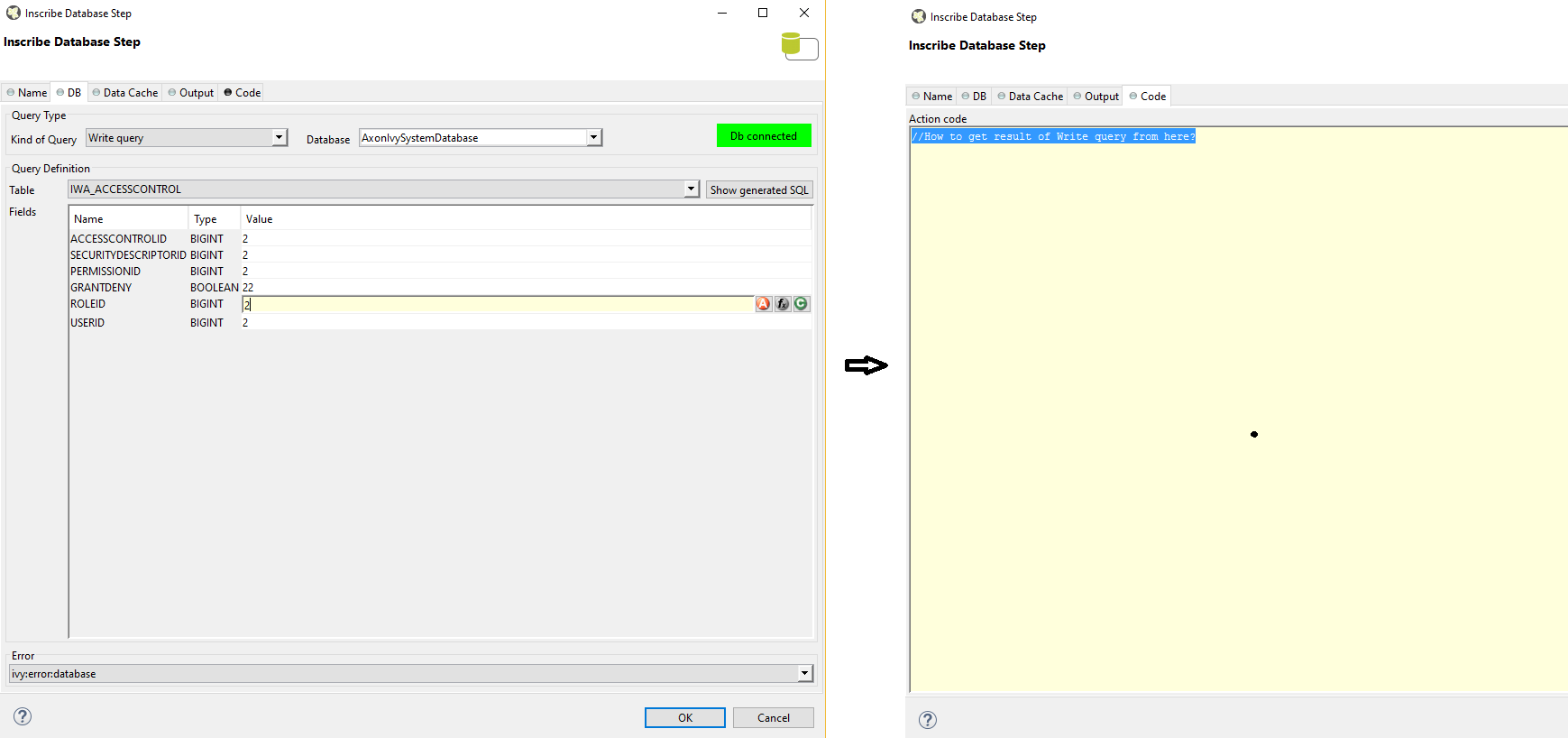Image resolution: width=1568 pixels, height=738 pixels.
Task: Click Show generated SQL button
Action: (x=759, y=190)
